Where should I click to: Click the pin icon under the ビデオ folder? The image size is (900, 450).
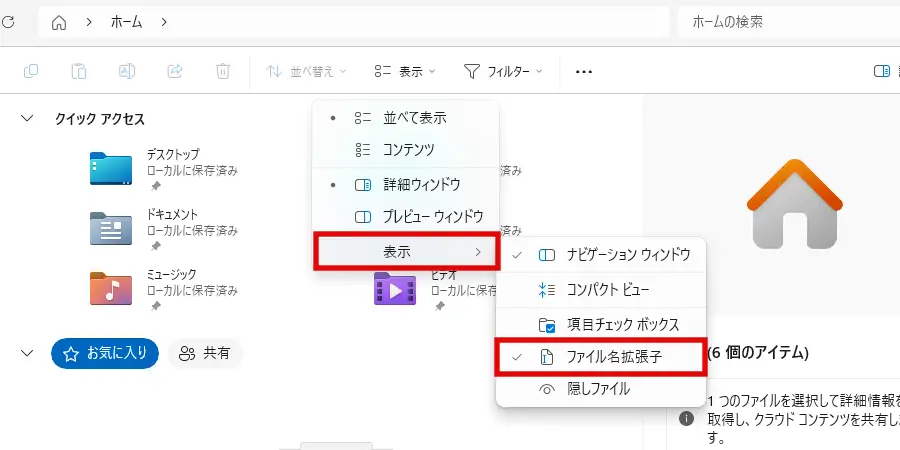(440, 307)
